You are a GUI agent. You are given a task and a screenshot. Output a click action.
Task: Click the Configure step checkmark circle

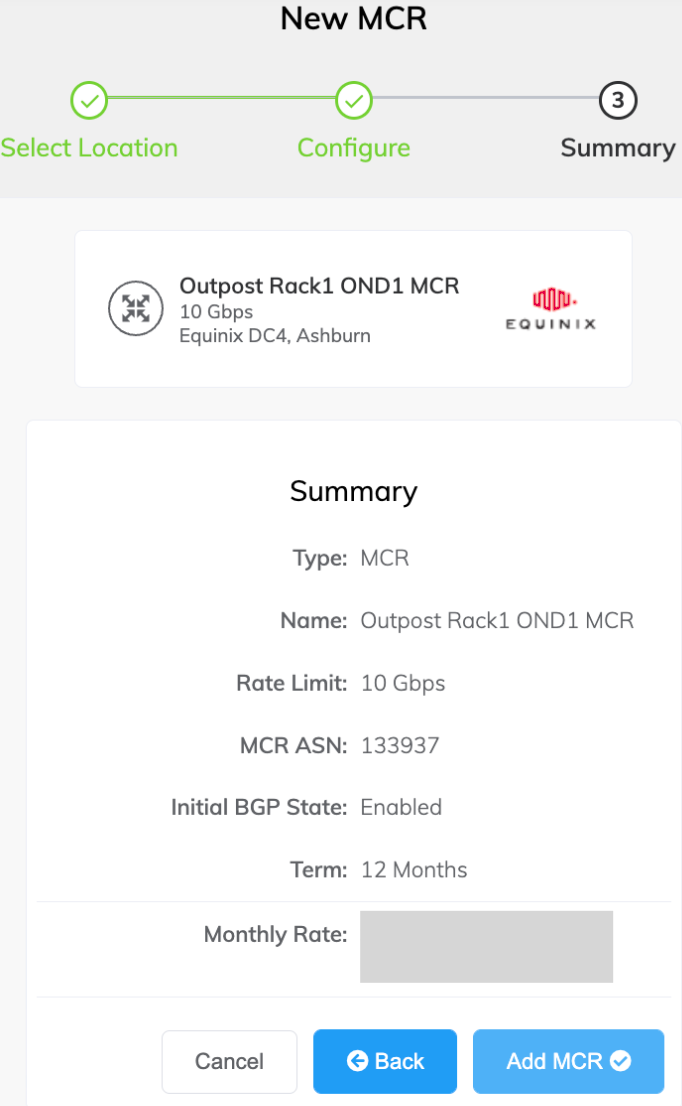[x=354, y=100]
